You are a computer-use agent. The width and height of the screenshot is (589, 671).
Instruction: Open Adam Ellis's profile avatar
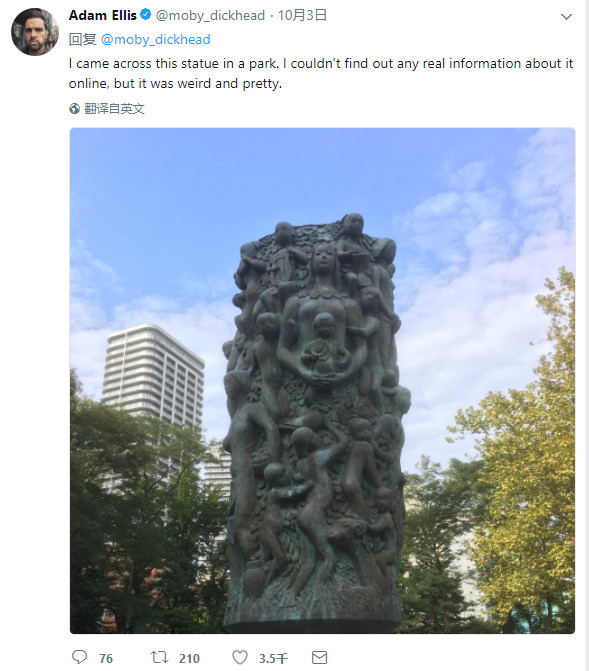point(35,32)
